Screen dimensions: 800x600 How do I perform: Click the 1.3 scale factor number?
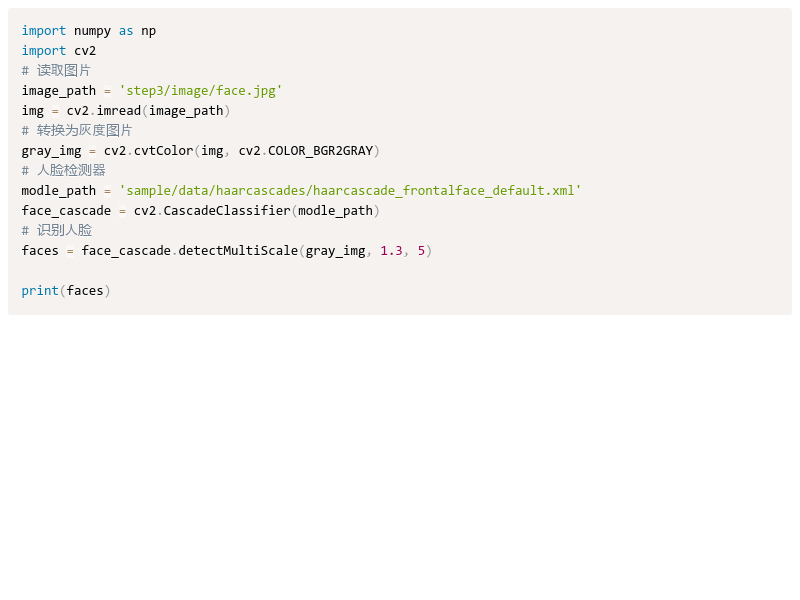click(391, 251)
